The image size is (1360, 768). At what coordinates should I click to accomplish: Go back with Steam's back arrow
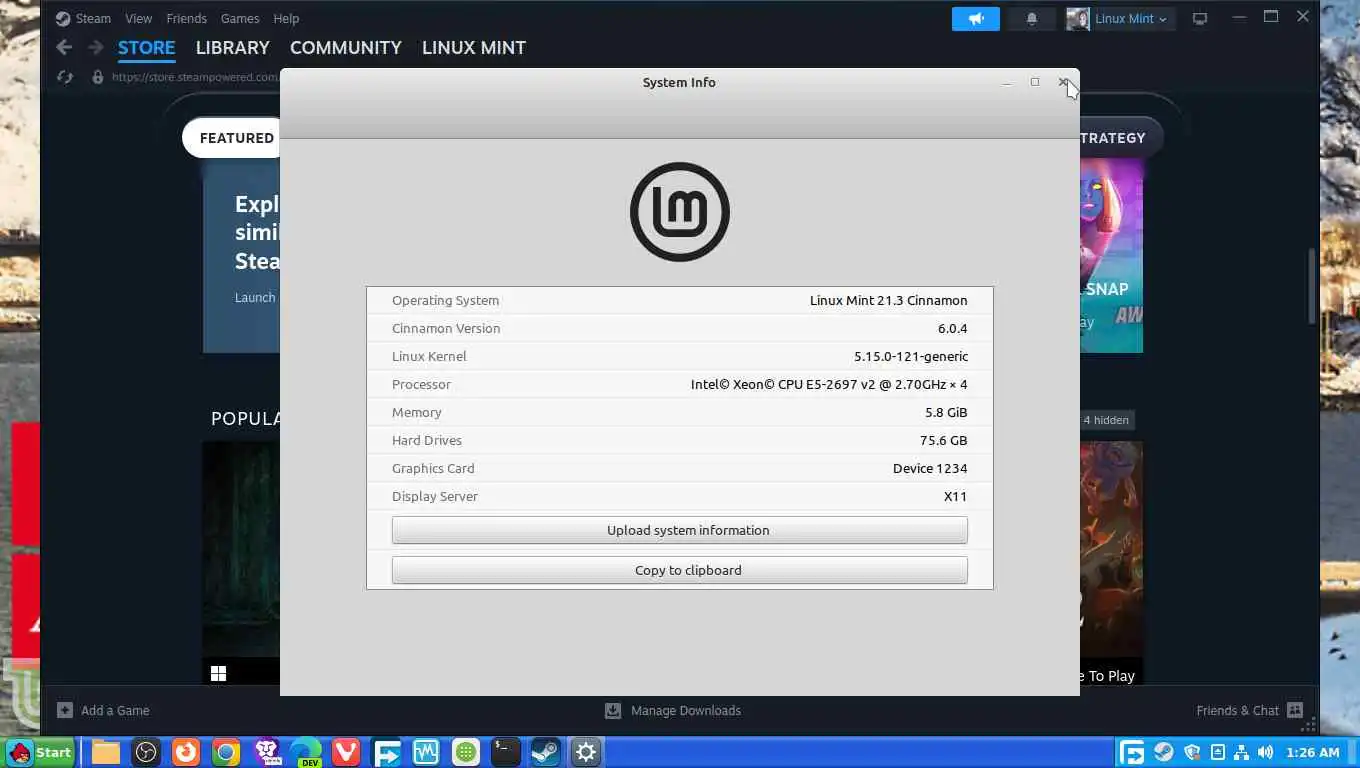(64, 47)
